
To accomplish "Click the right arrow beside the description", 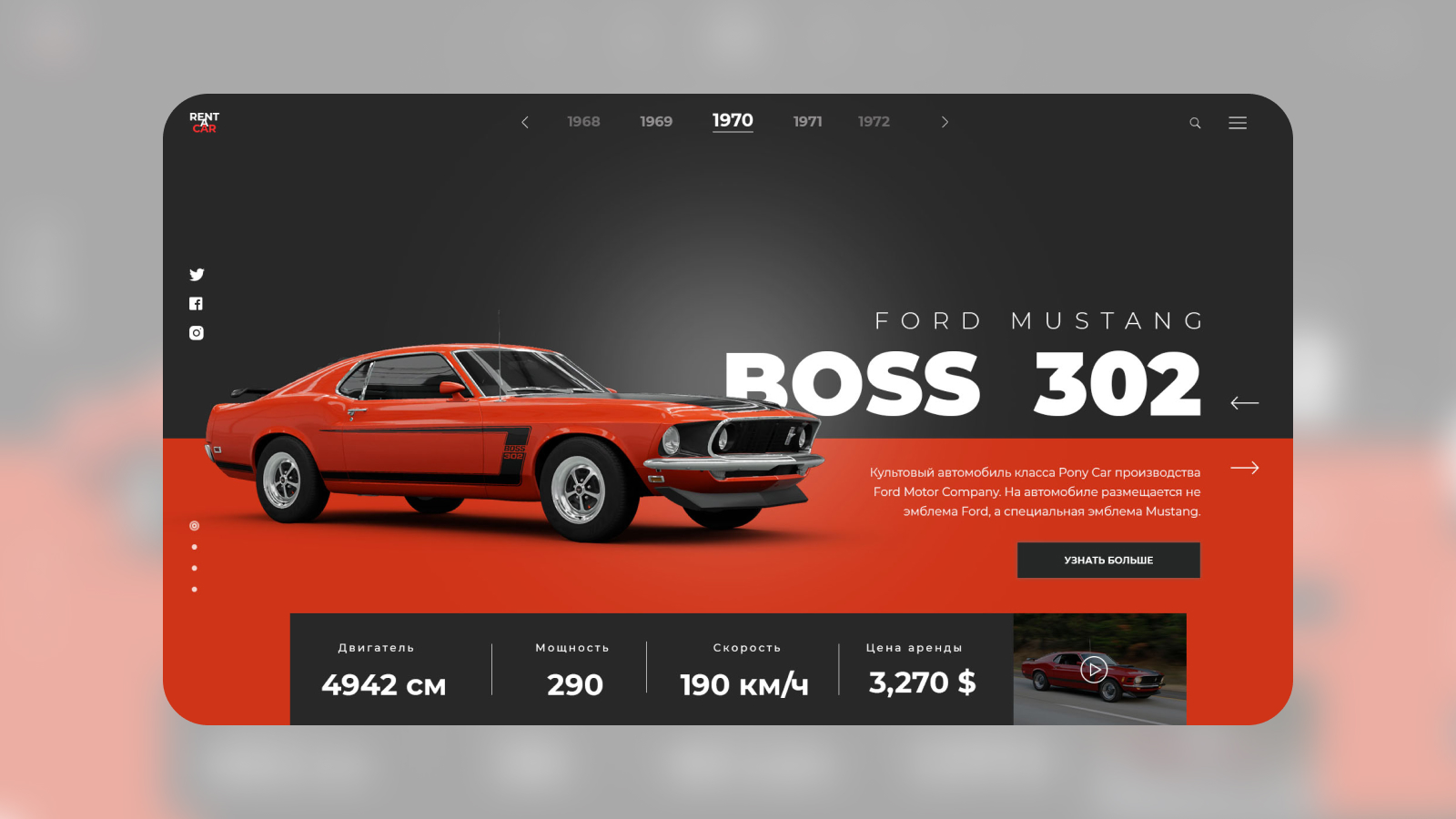I will point(1244,468).
